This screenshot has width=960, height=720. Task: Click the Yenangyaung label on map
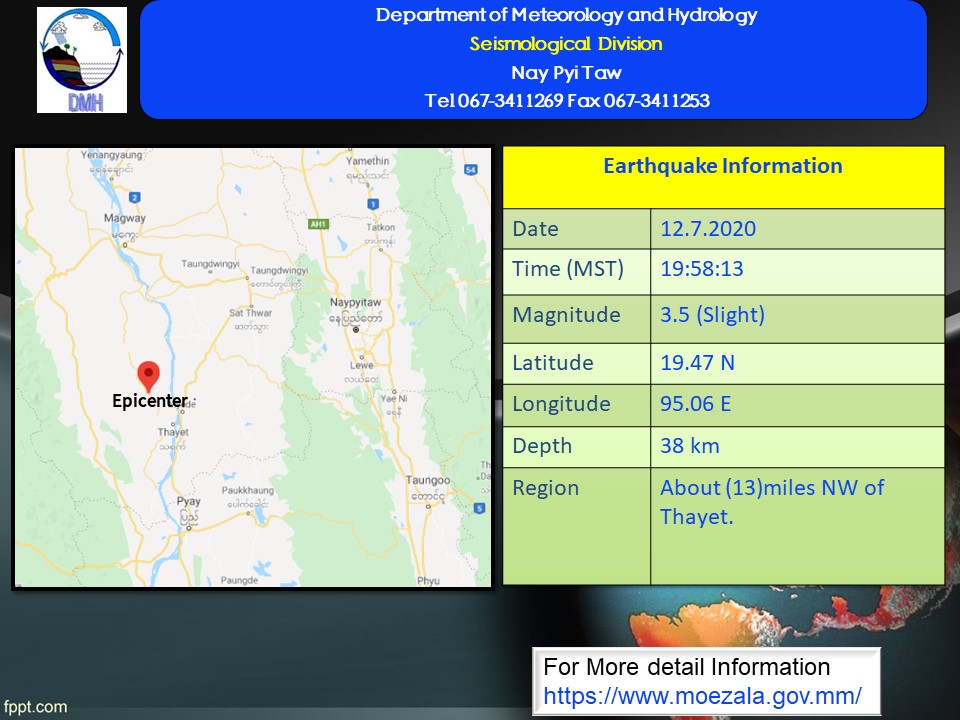tap(111, 155)
